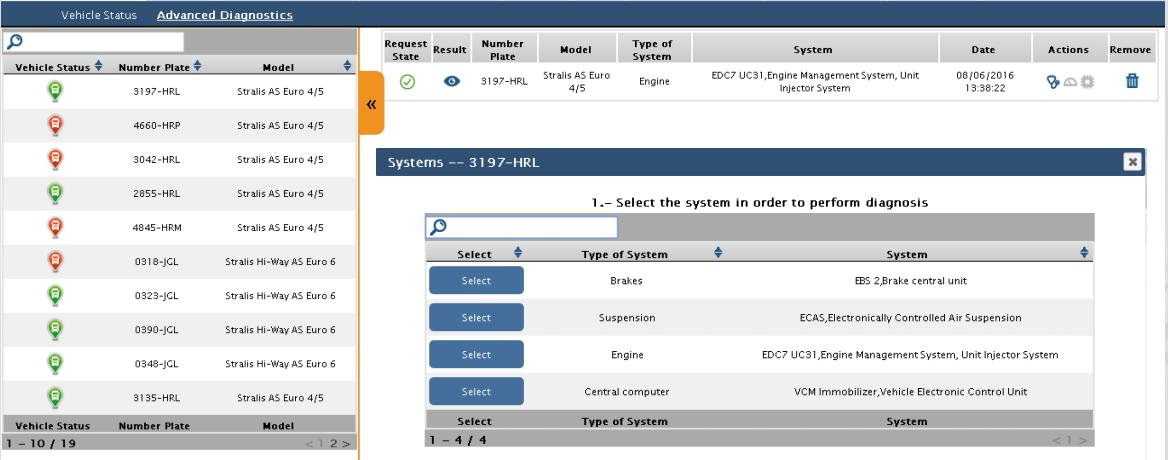1168x460 pixels.
Task: Click previous page arrow in vehicle list
Action: (309, 444)
